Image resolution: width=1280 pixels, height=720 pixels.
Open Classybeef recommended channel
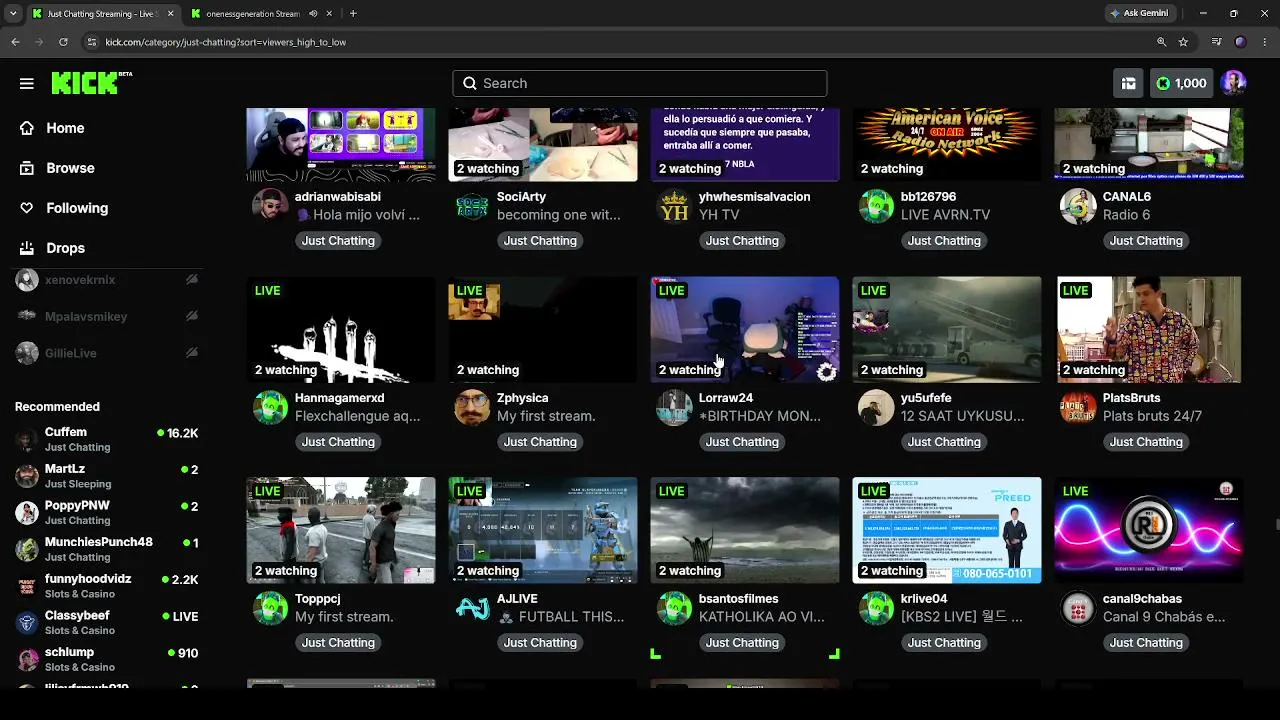tap(107, 623)
